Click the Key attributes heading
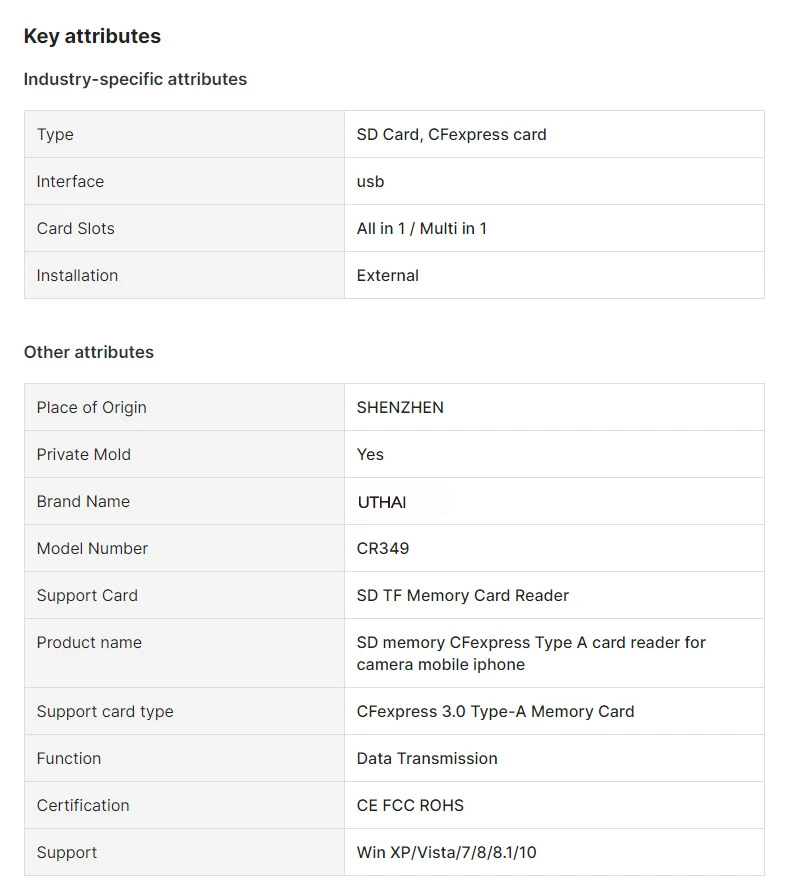This screenshot has width=790, height=882. 92,36
